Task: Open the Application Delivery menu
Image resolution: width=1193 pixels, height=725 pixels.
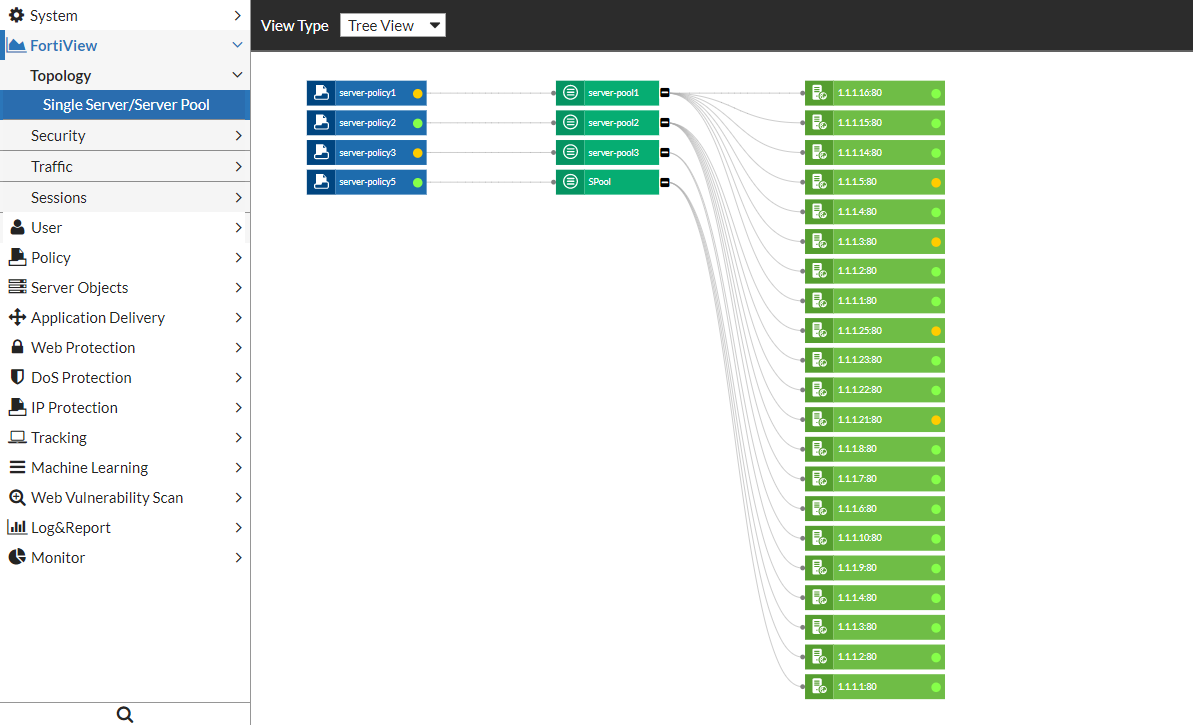Action: point(98,318)
